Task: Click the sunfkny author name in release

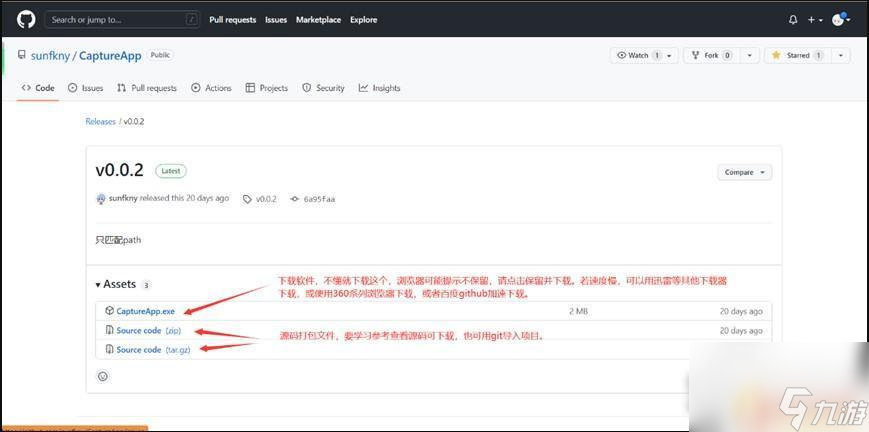Action: (x=123, y=198)
